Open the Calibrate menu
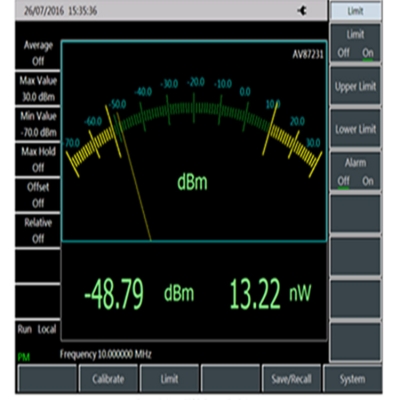The width and height of the screenshot is (400, 400). [x=108, y=379]
